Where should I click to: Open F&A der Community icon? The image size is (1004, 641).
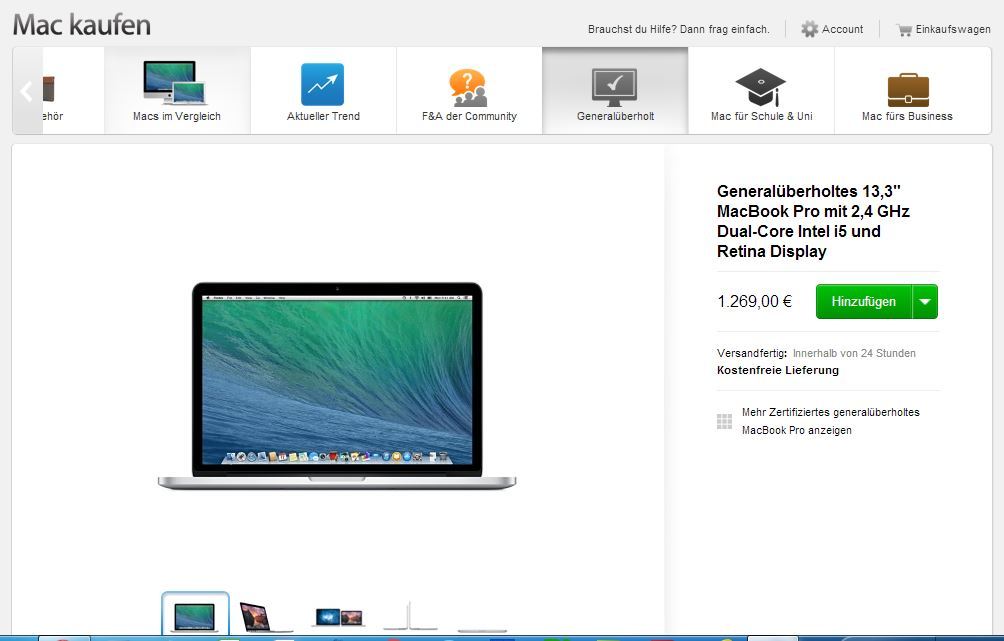(x=468, y=88)
